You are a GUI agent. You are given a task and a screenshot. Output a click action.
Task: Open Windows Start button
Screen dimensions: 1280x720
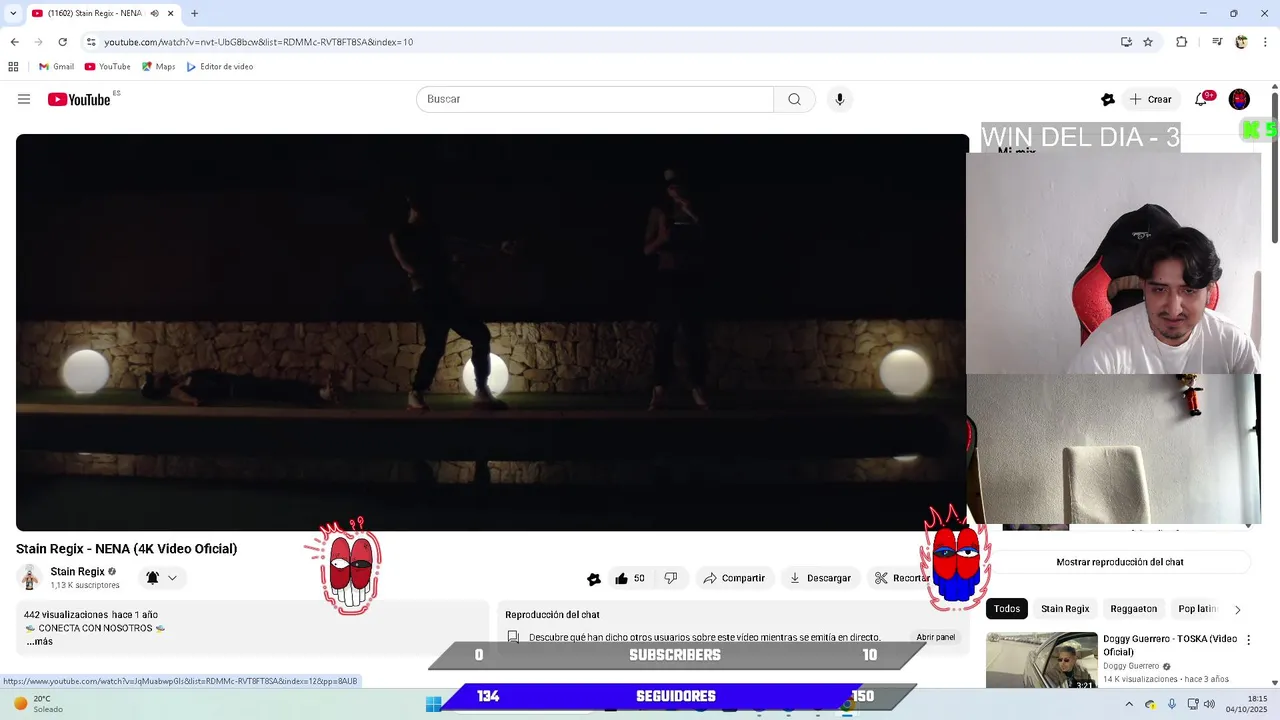pos(433,704)
